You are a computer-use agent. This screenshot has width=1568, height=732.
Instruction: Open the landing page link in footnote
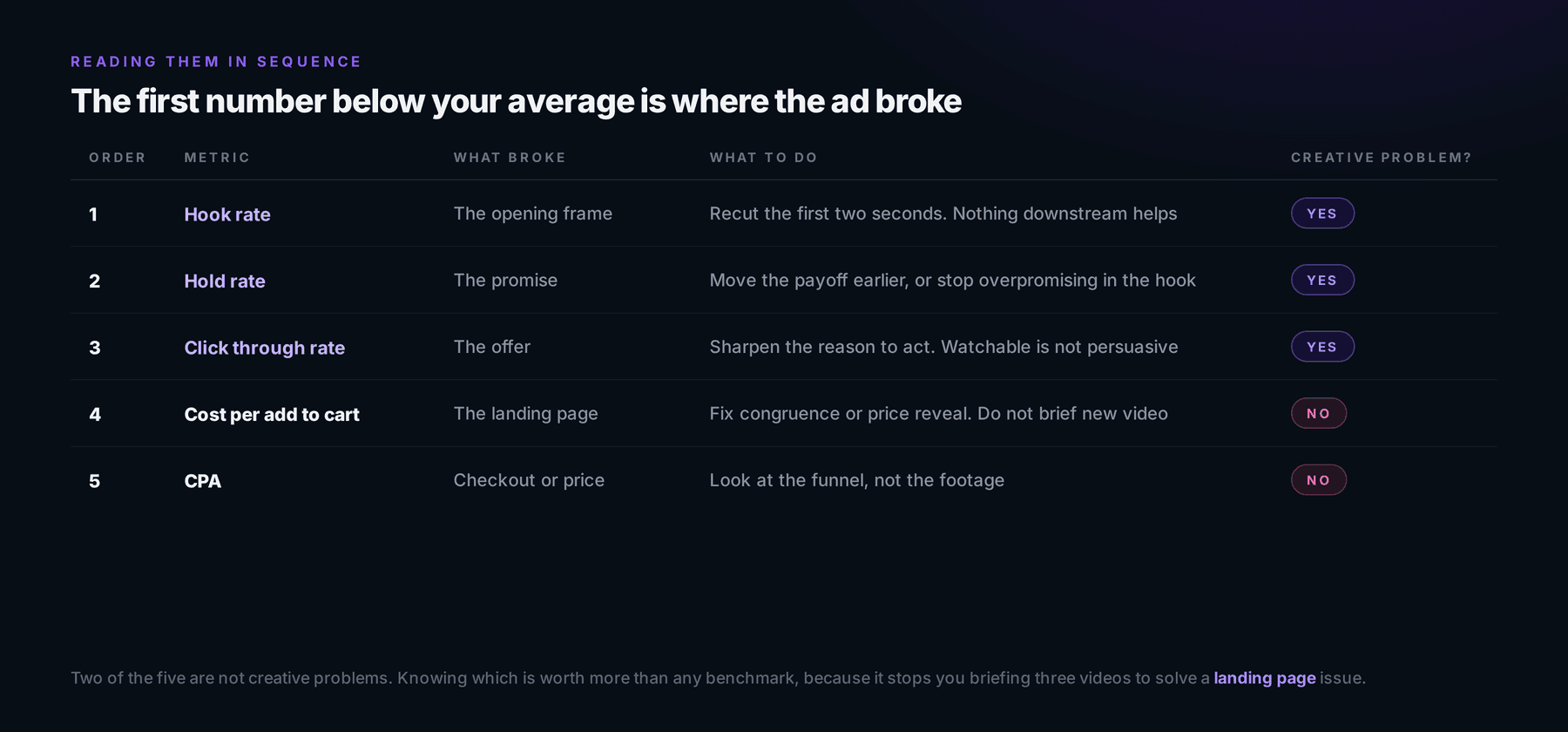click(1265, 678)
